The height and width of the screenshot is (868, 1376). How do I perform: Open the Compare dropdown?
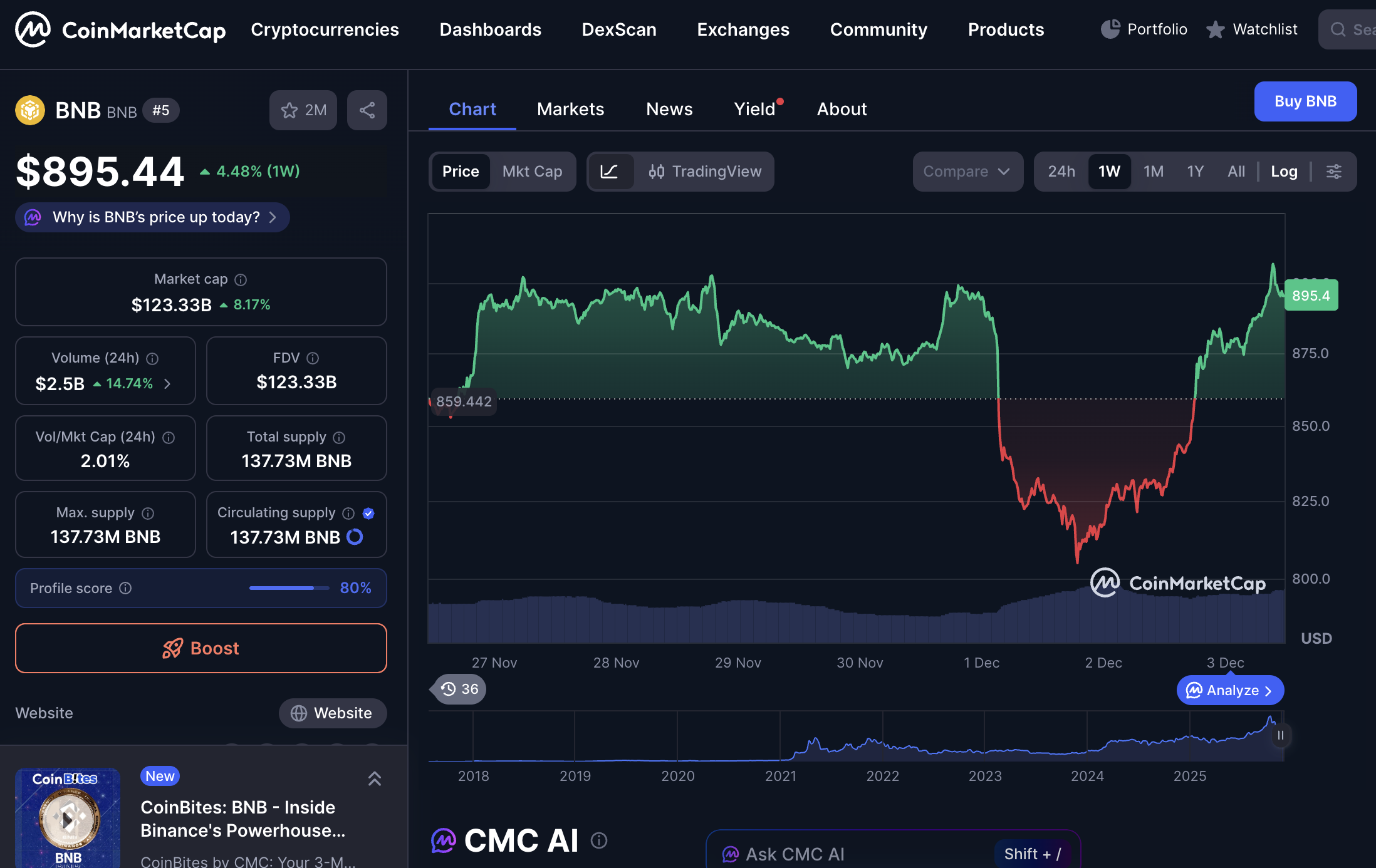tap(967, 172)
